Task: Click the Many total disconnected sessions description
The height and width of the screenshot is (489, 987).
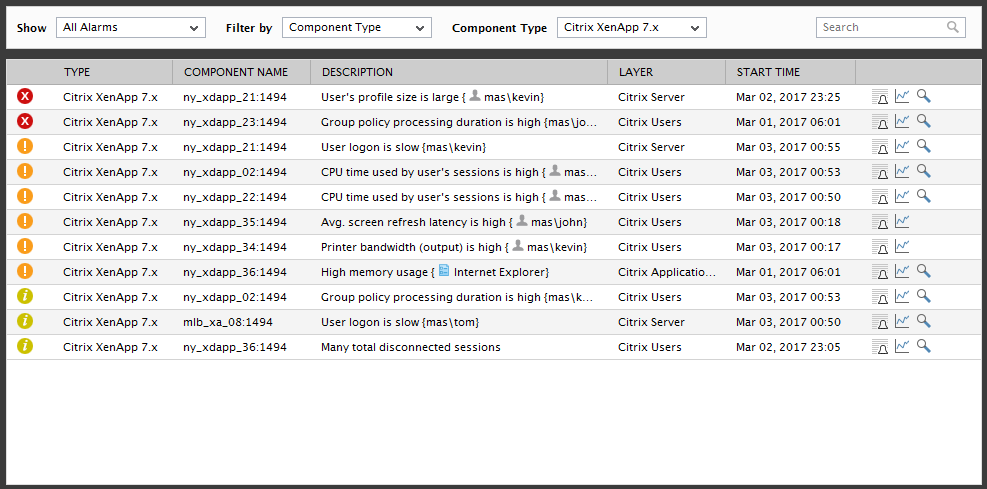Action: coord(410,347)
